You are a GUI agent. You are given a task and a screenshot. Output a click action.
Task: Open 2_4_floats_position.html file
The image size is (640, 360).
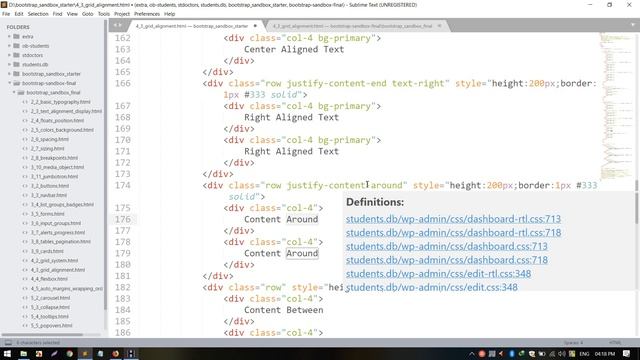tap(57, 121)
